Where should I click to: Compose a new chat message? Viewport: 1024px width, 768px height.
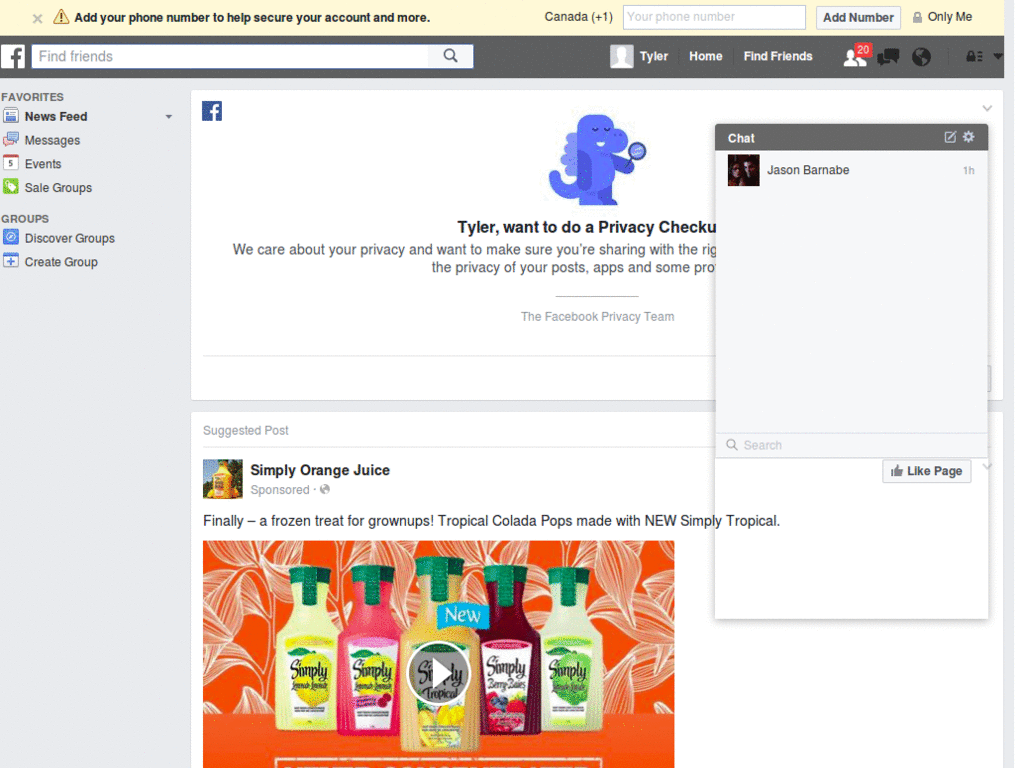point(948,137)
